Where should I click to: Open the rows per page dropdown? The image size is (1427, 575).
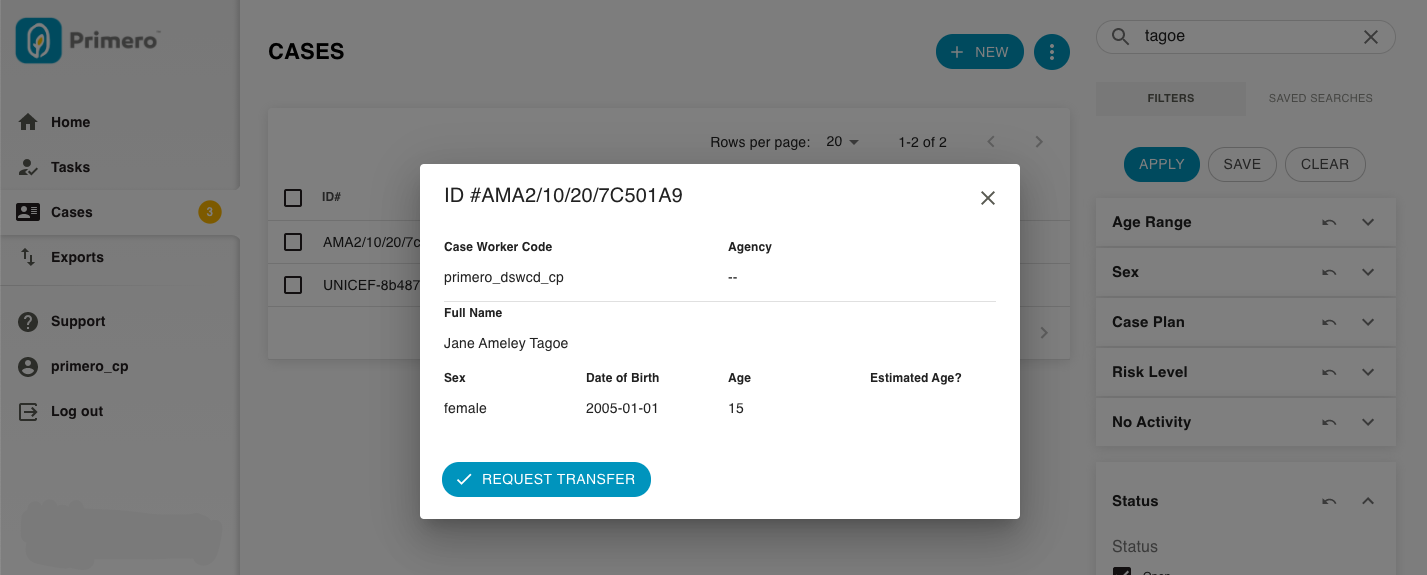click(843, 142)
